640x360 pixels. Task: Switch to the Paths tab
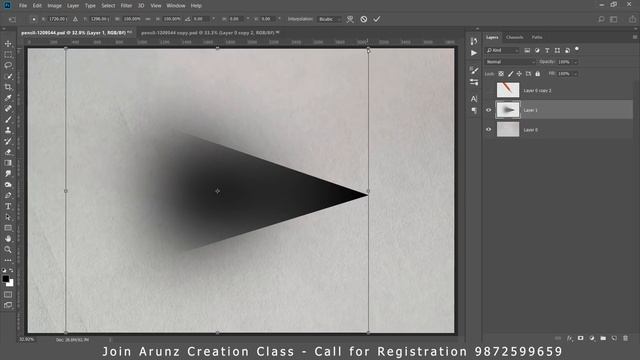tap(537, 37)
